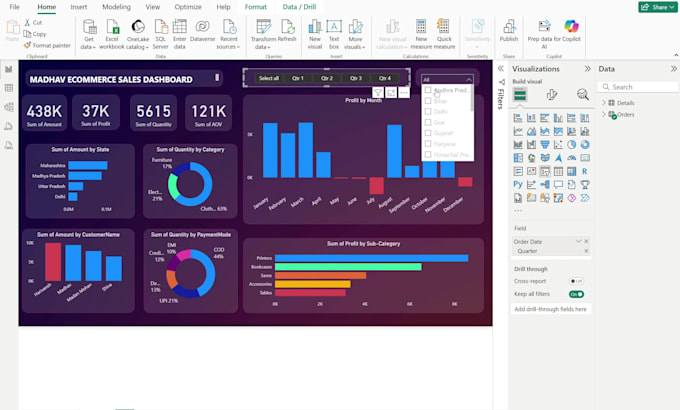Collapse the Visualizations pane with its chevrons

pyautogui.click(x=587, y=69)
